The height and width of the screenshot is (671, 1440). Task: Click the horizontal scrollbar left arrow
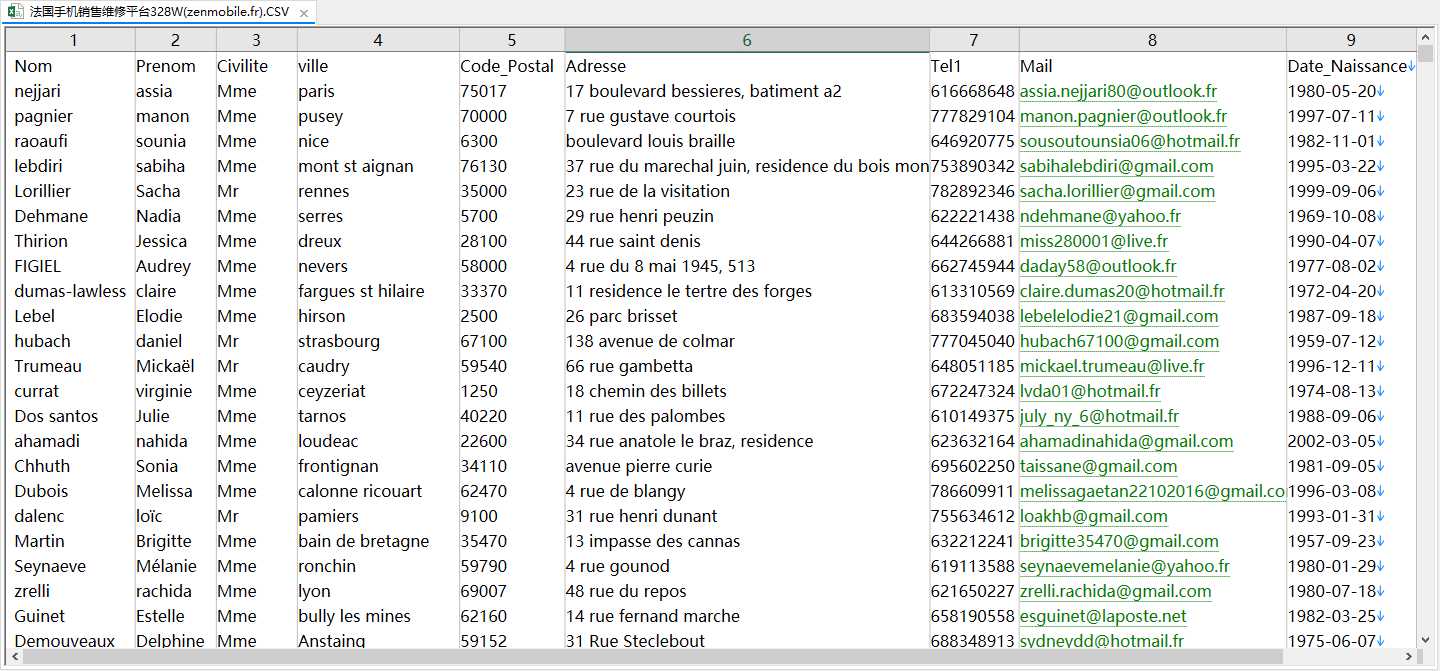click(15, 657)
